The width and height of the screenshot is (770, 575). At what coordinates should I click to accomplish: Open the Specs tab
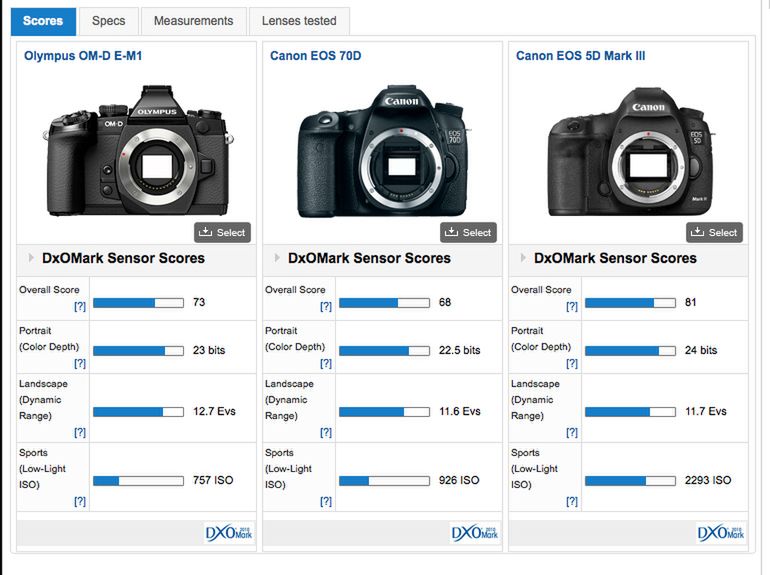pyautogui.click(x=109, y=21)
